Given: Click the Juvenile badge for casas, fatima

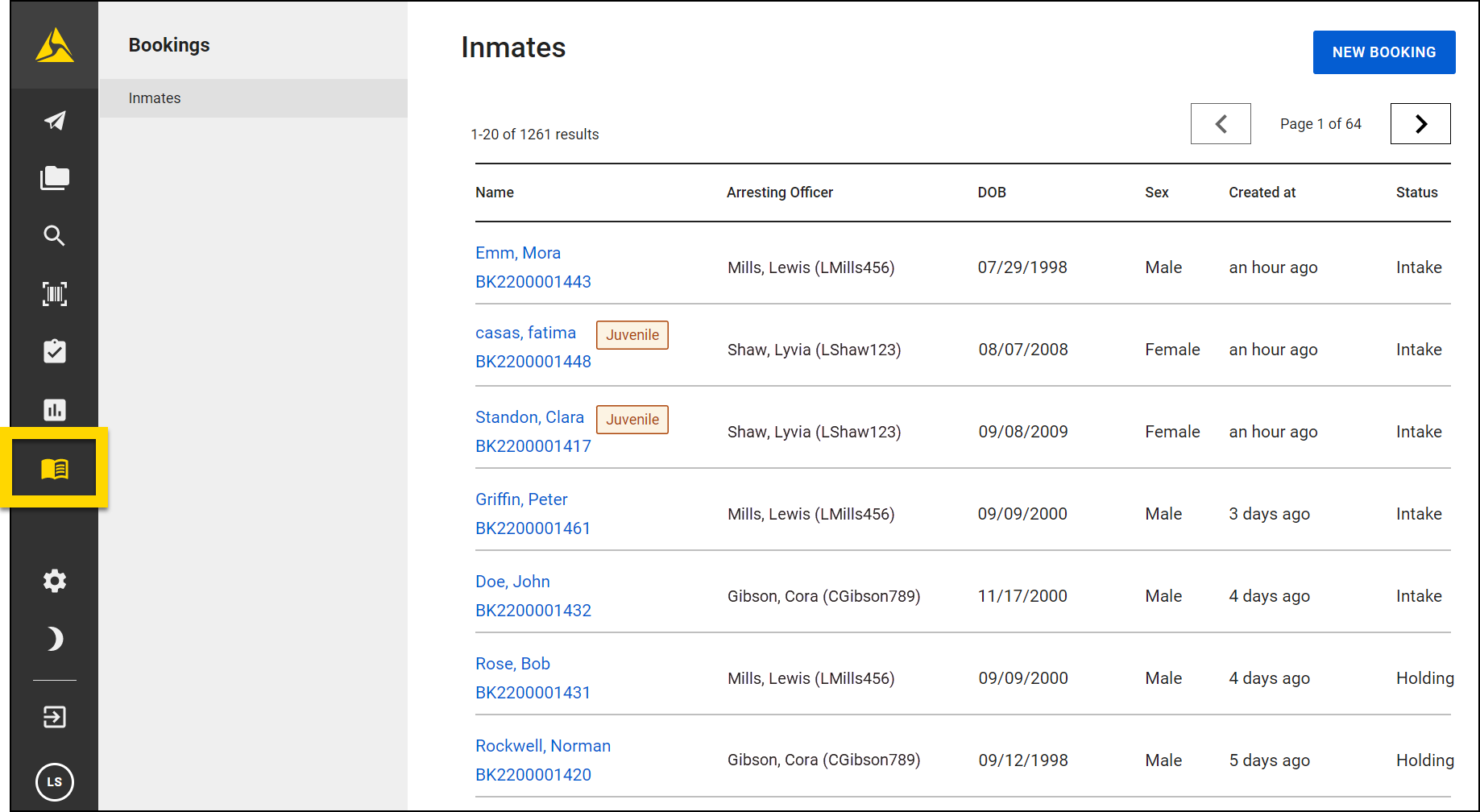Looking at the screenshot, I should pyautogui.click(x=632, y=334).
